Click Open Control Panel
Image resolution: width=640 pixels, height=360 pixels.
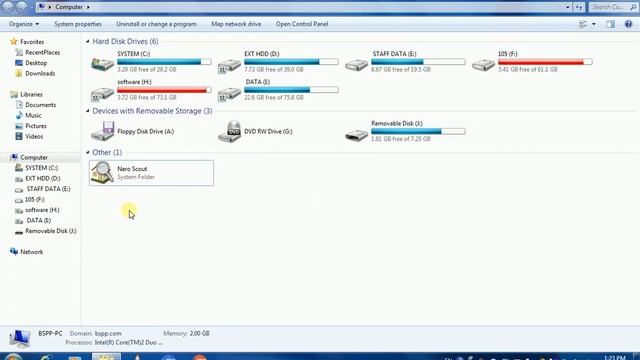(302, 24)
